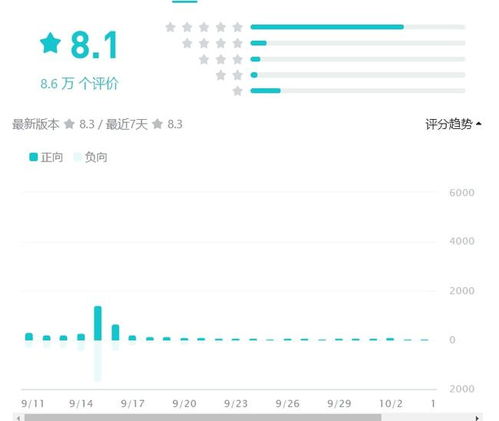Screen dimensions: 499x421
Task: Click the star icon next to 最近7天
Action: (x=157, y=124)
